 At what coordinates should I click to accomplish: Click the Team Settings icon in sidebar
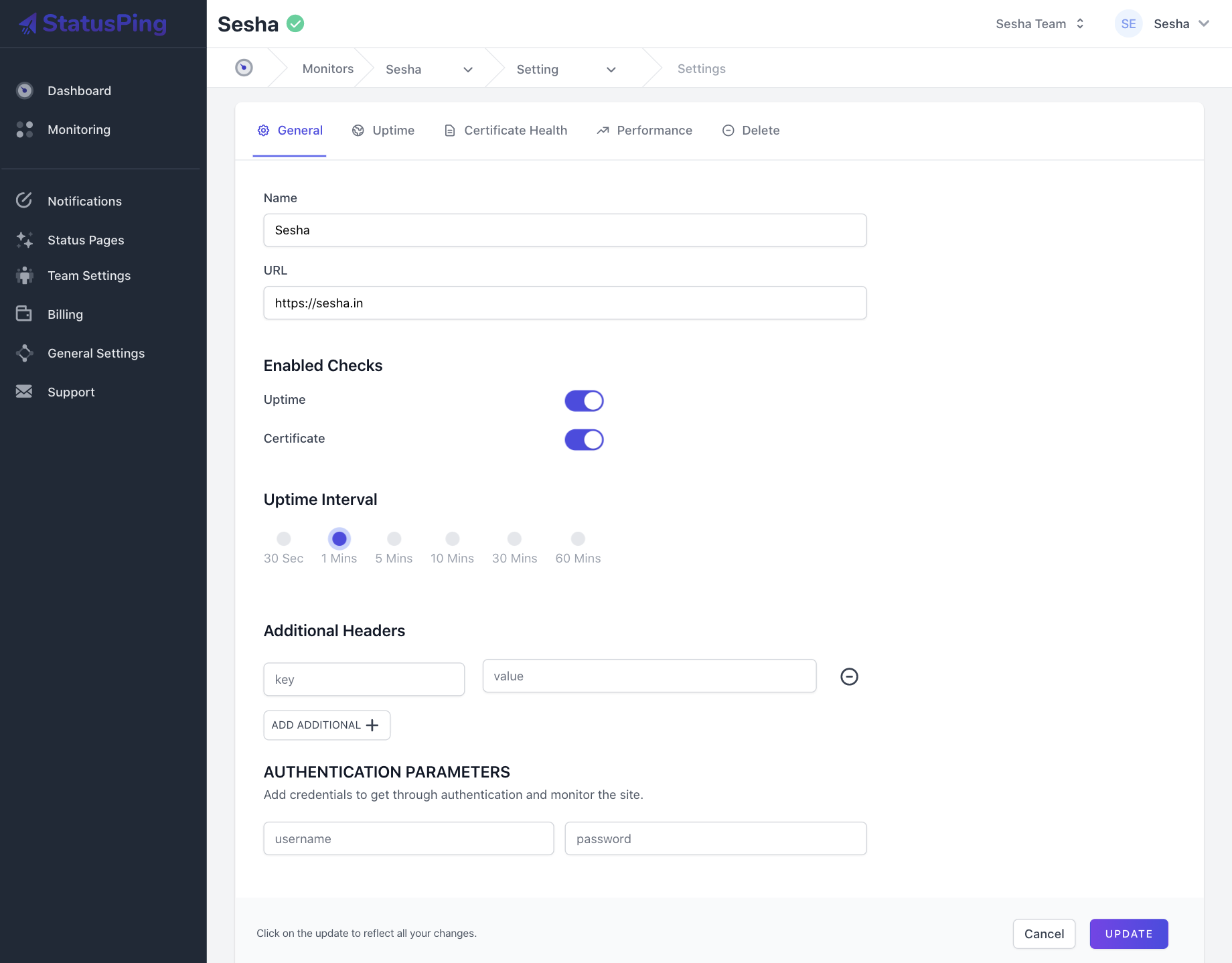tap(25, 275)
